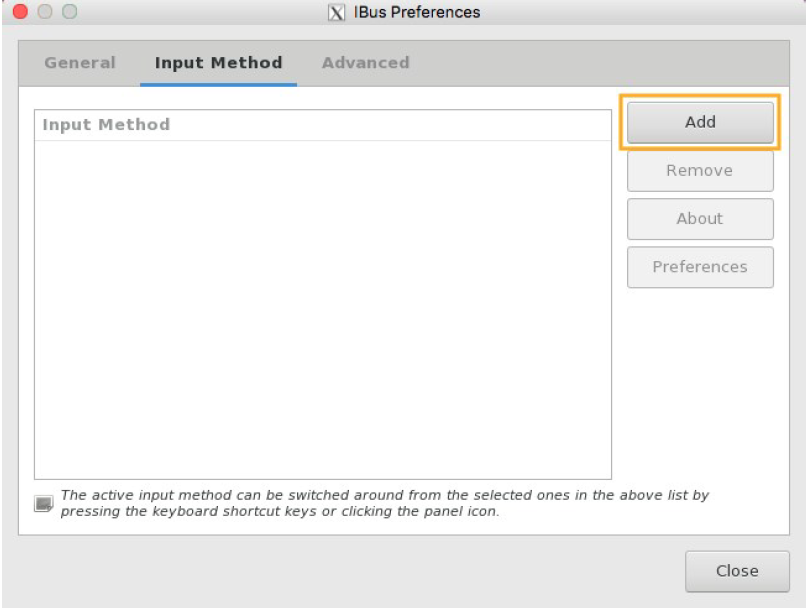Screen dimensions: 806x609
Task: Click the info icon beside the hint text
Action: (43, 503)
